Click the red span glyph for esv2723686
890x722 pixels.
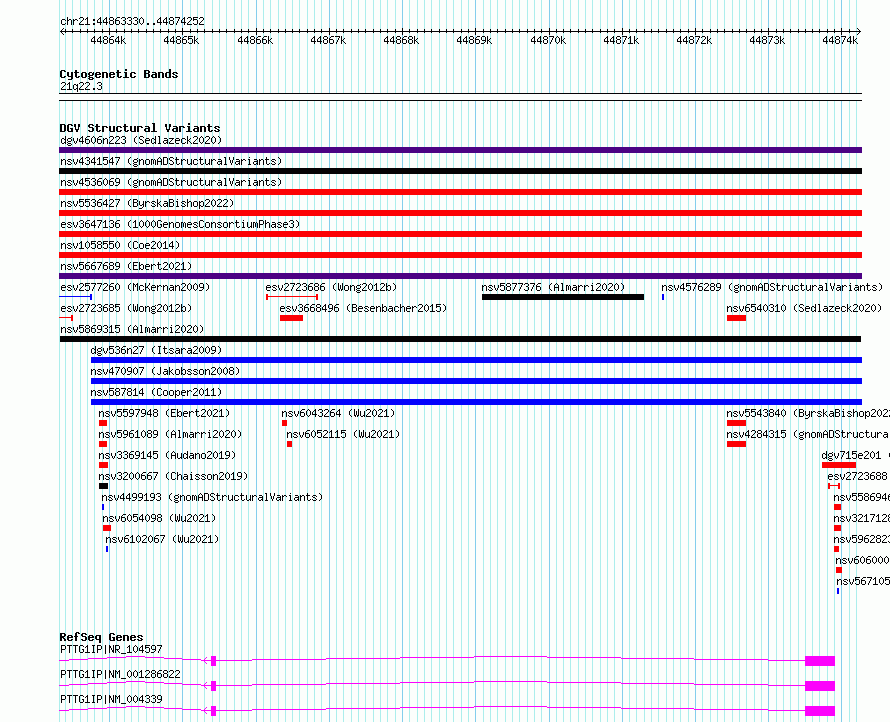(x=292, y=297)
